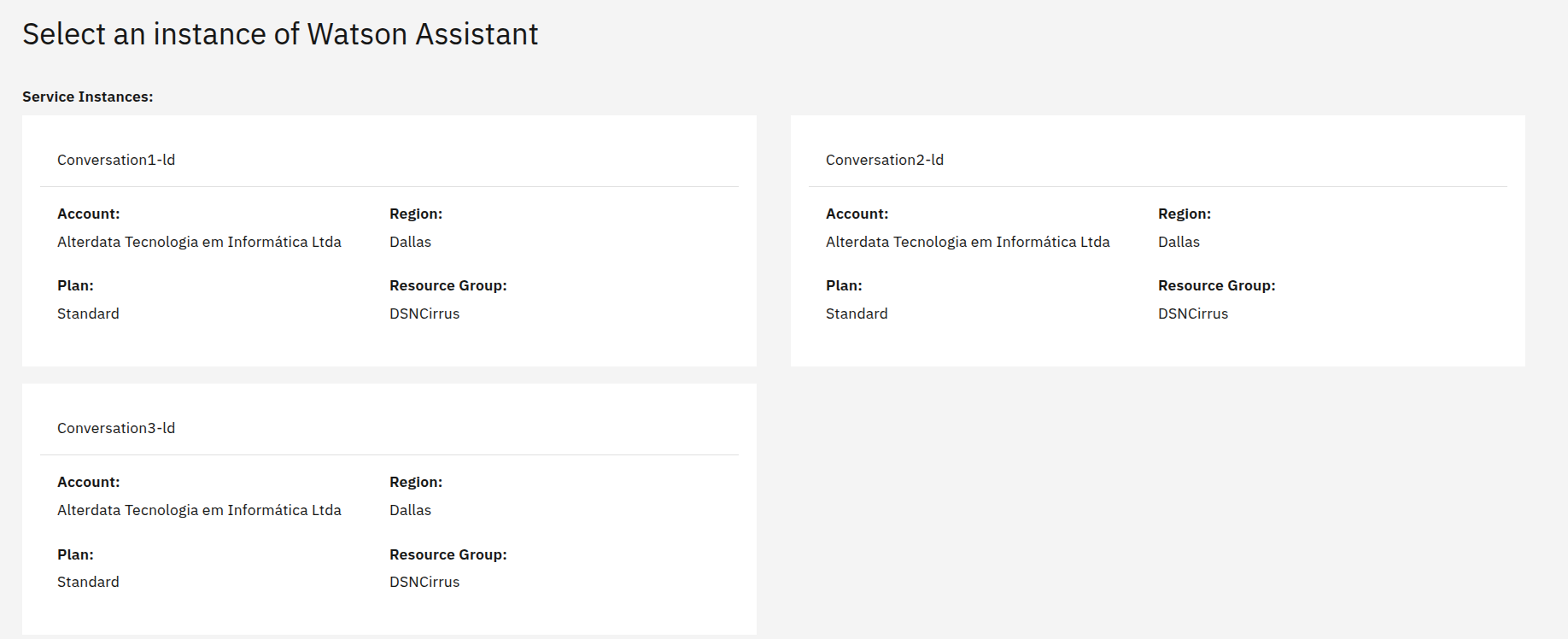Click the Select an instance of Watson Assistant heading
Image resolution: width=1568 pixels, height=639 pixels.
click(x=280, y=34)
